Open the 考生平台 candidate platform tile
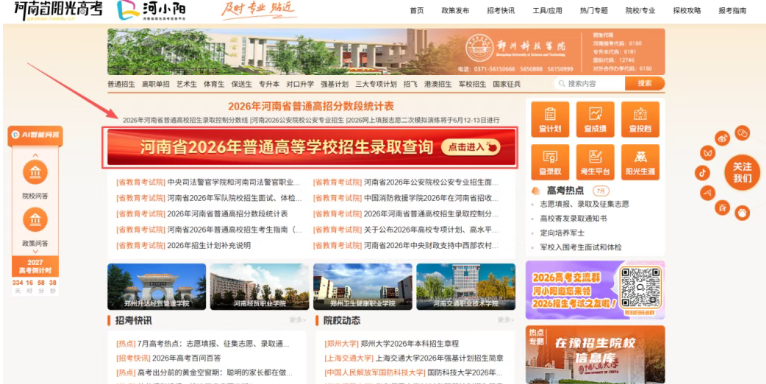The height and width of the screenshot is (384, 766). [595, 162]
